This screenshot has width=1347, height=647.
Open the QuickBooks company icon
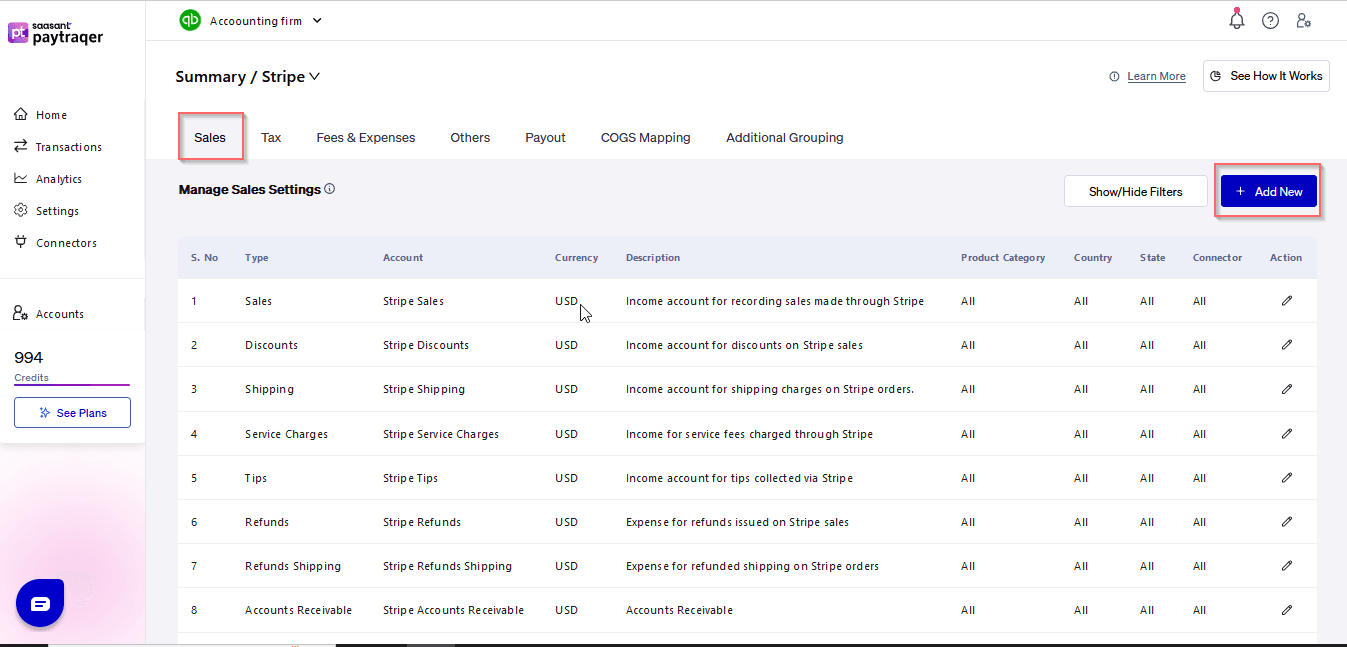pos(190,20)
